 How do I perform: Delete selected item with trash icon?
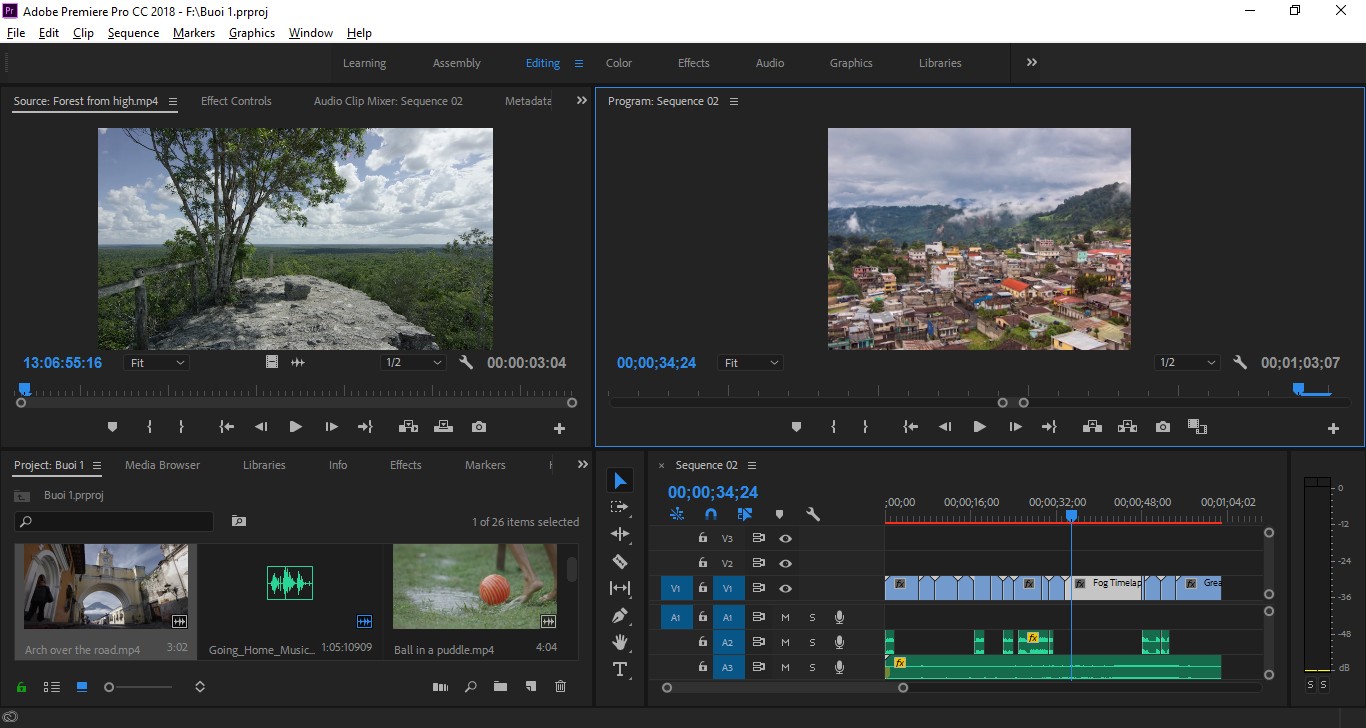tap(560, 687)
